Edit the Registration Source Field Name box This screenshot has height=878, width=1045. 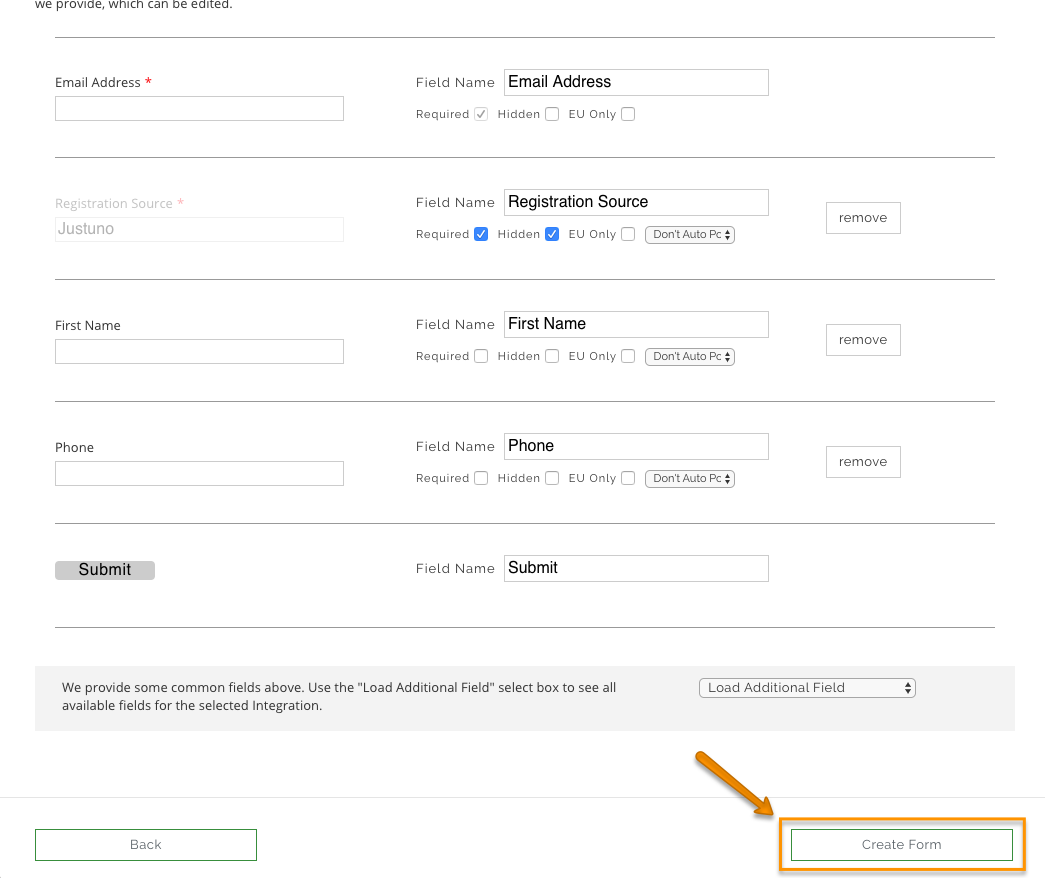[636, 202]
